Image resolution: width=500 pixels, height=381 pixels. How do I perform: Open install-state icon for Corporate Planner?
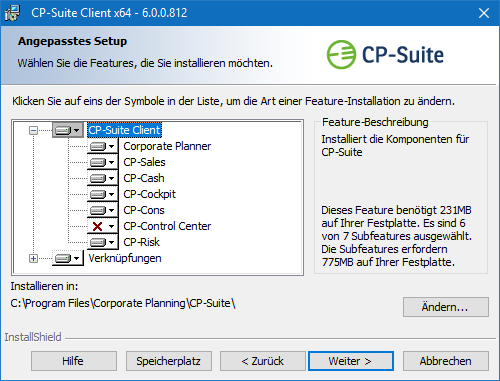pyautogui.click(x=102, y=146)
